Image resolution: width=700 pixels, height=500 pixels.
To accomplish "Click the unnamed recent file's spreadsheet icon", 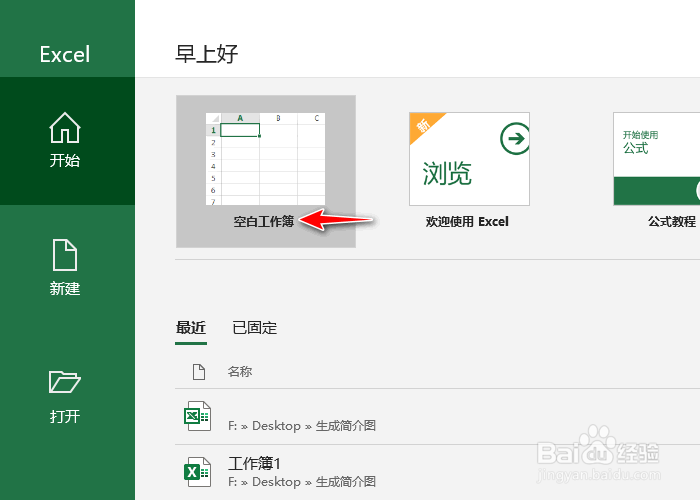I will click(x=197, y=416).
